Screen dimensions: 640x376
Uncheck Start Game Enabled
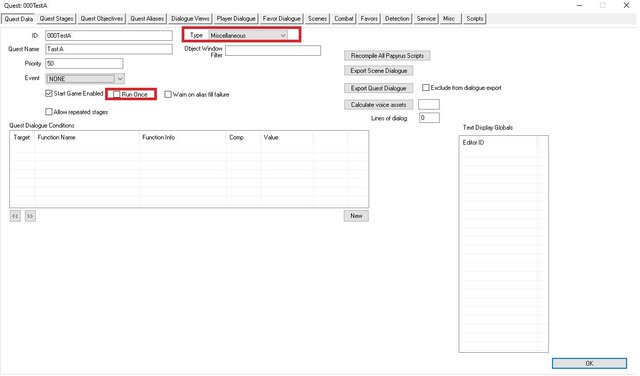point(49,93)
